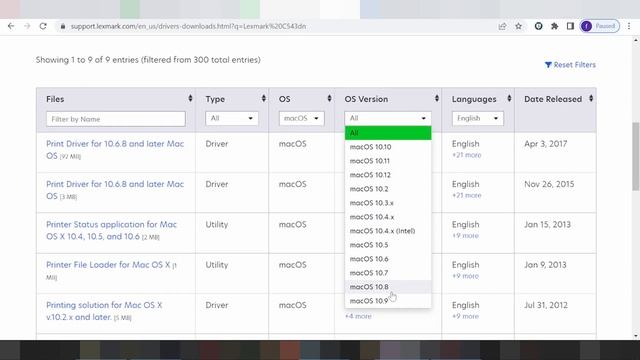This screenshot has height=360, width=640.
Task: Sort table by Type column arrows
Action: point(264,98)
